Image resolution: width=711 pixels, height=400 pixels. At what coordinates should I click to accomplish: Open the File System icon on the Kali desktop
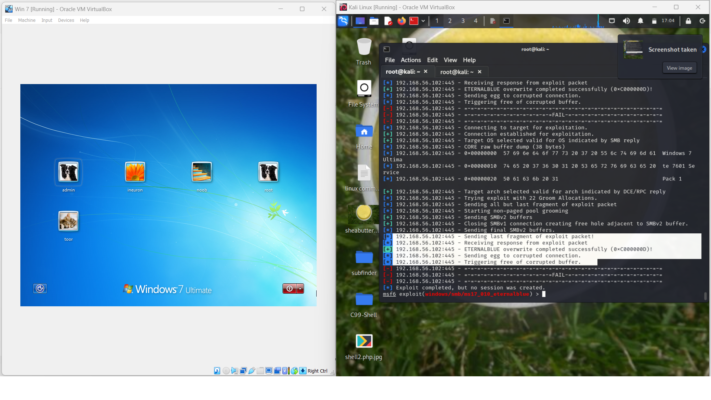pyautogui.click(x=364, y=93)
